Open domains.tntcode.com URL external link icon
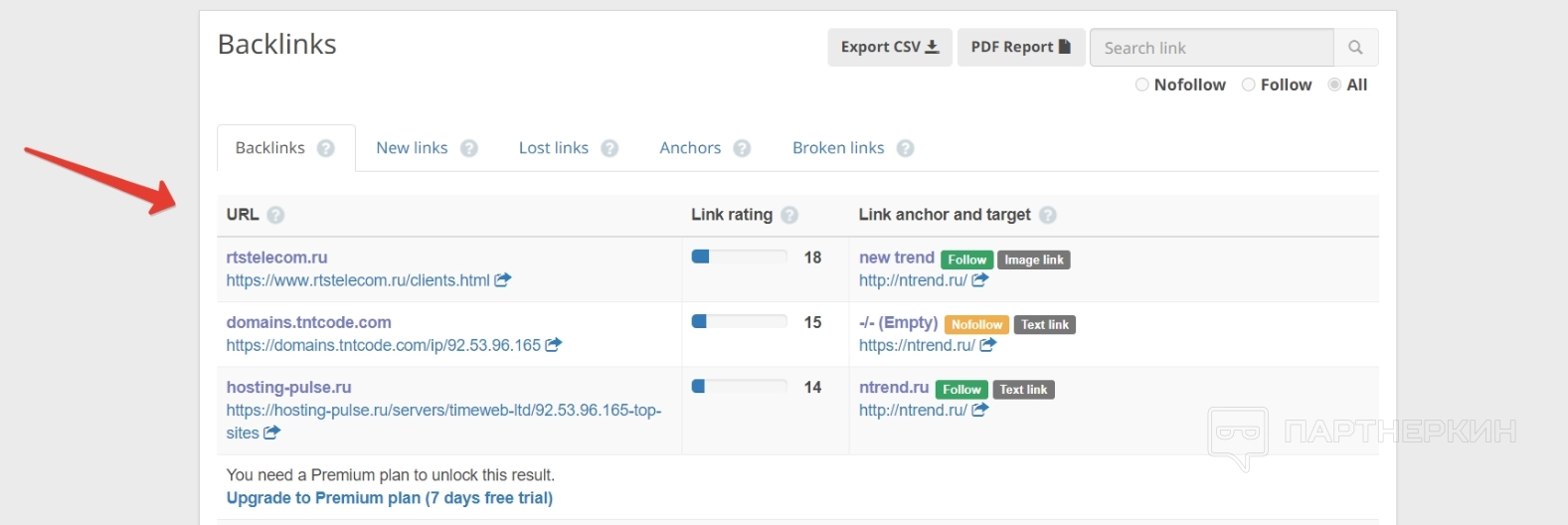Image resolution: width=1568 pixels, height=525 pixels. coord(554,345)
